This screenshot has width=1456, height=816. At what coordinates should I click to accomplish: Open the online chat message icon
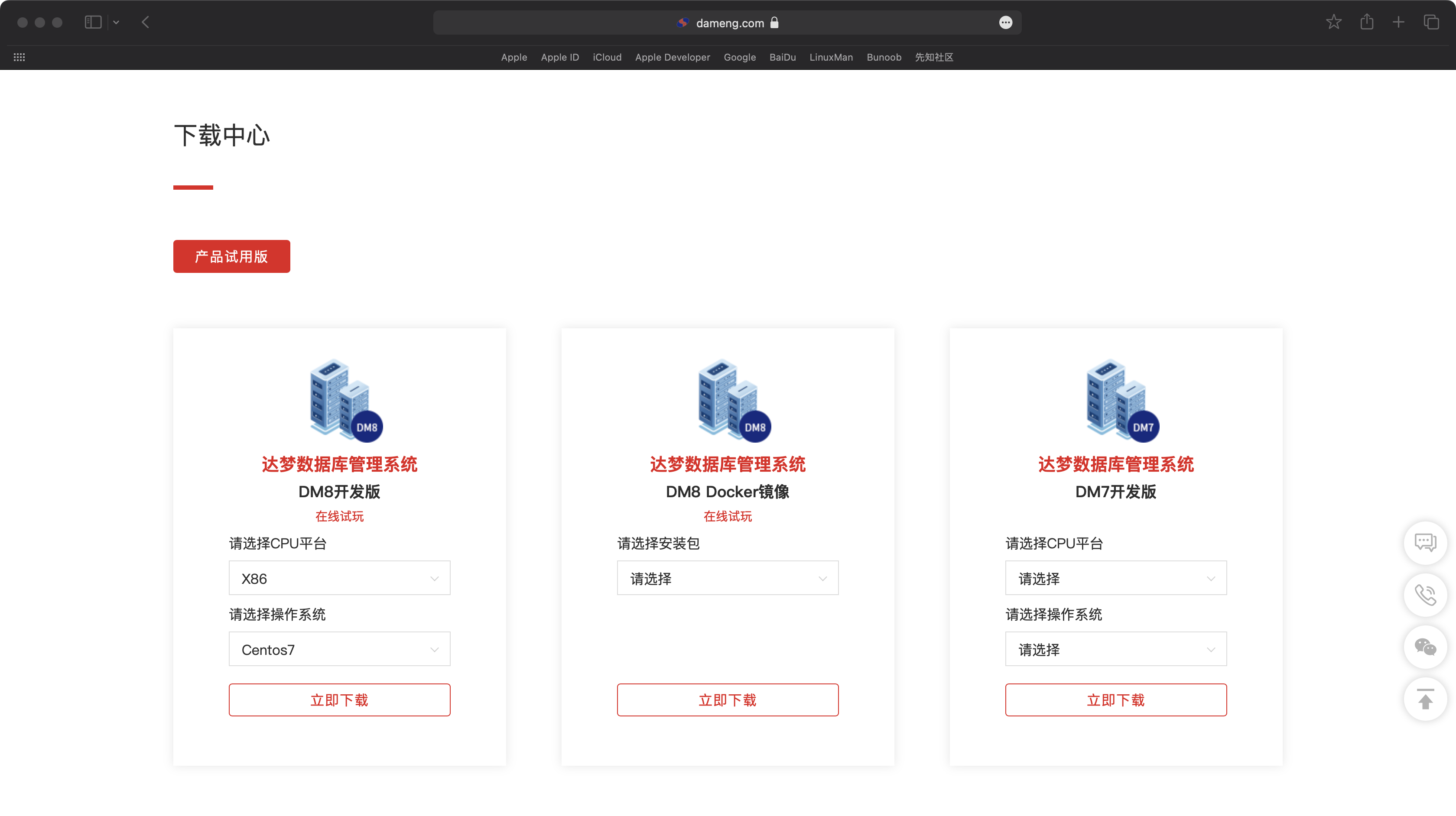coord(1426,543)
